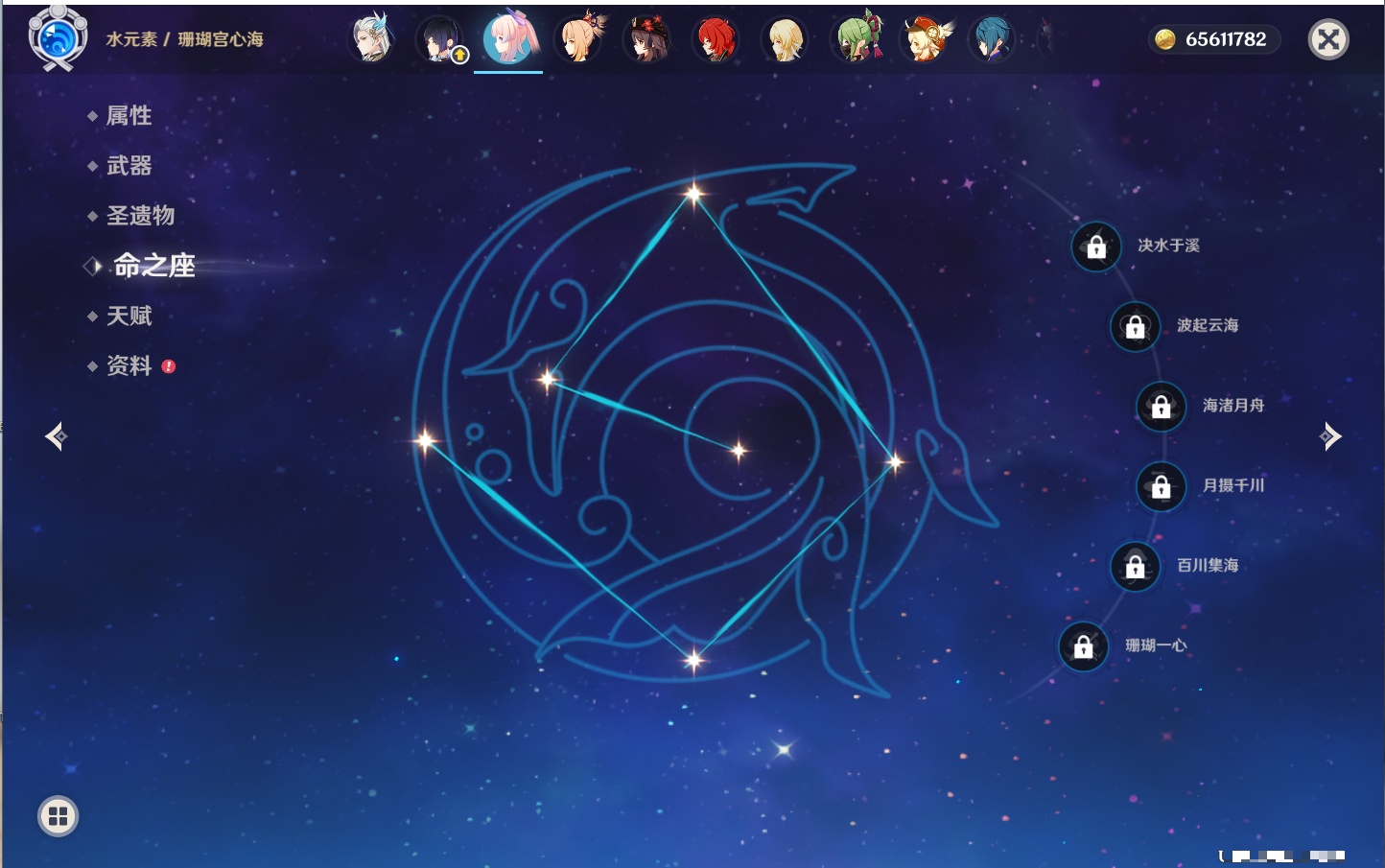Go to the 武器 weapon section
Image resolution: width=1385 pixels, height=868 pixels.
tap(129, 166)
